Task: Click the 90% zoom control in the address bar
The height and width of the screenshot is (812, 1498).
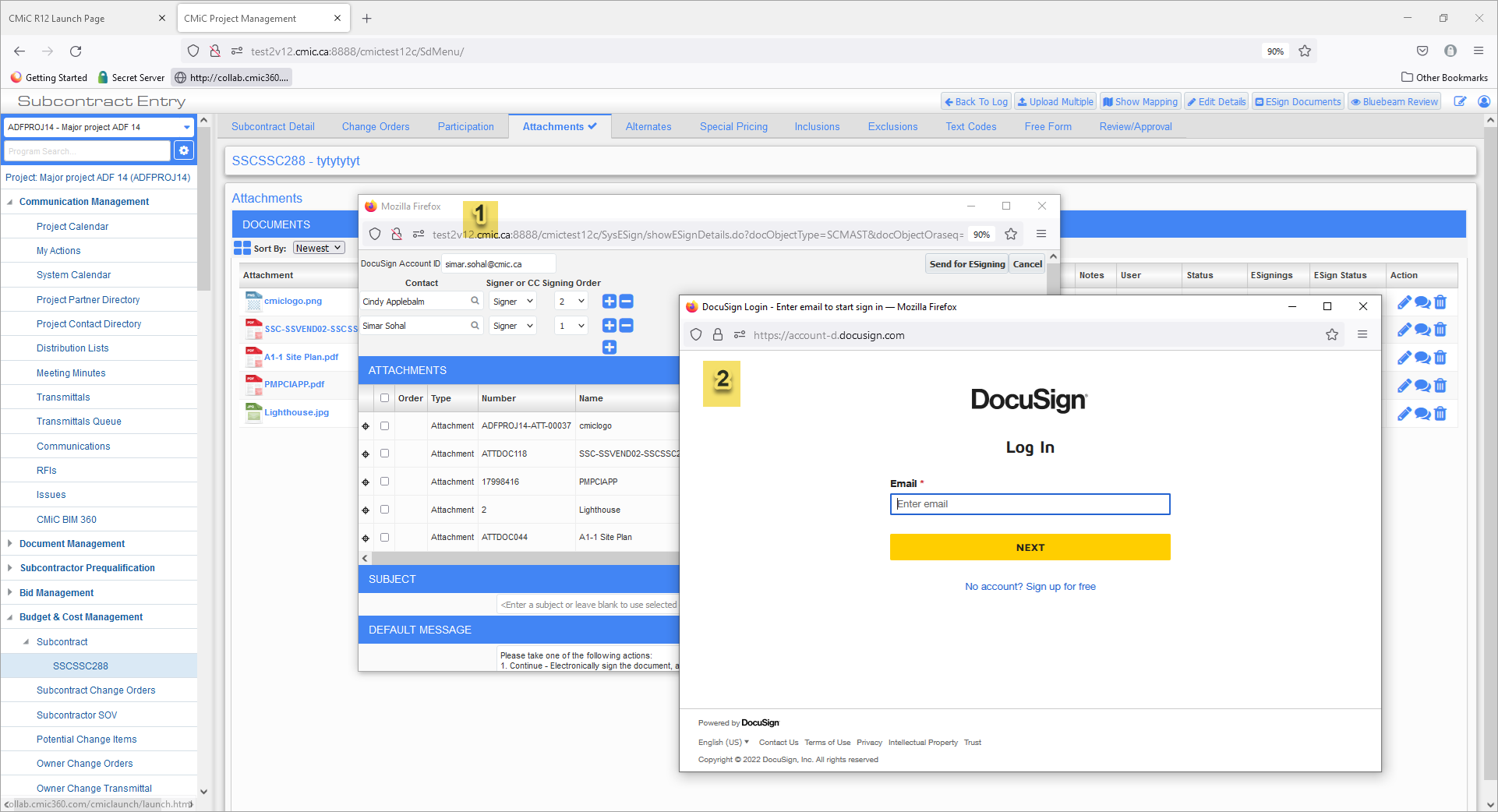Action: (x=1275, y=51)
